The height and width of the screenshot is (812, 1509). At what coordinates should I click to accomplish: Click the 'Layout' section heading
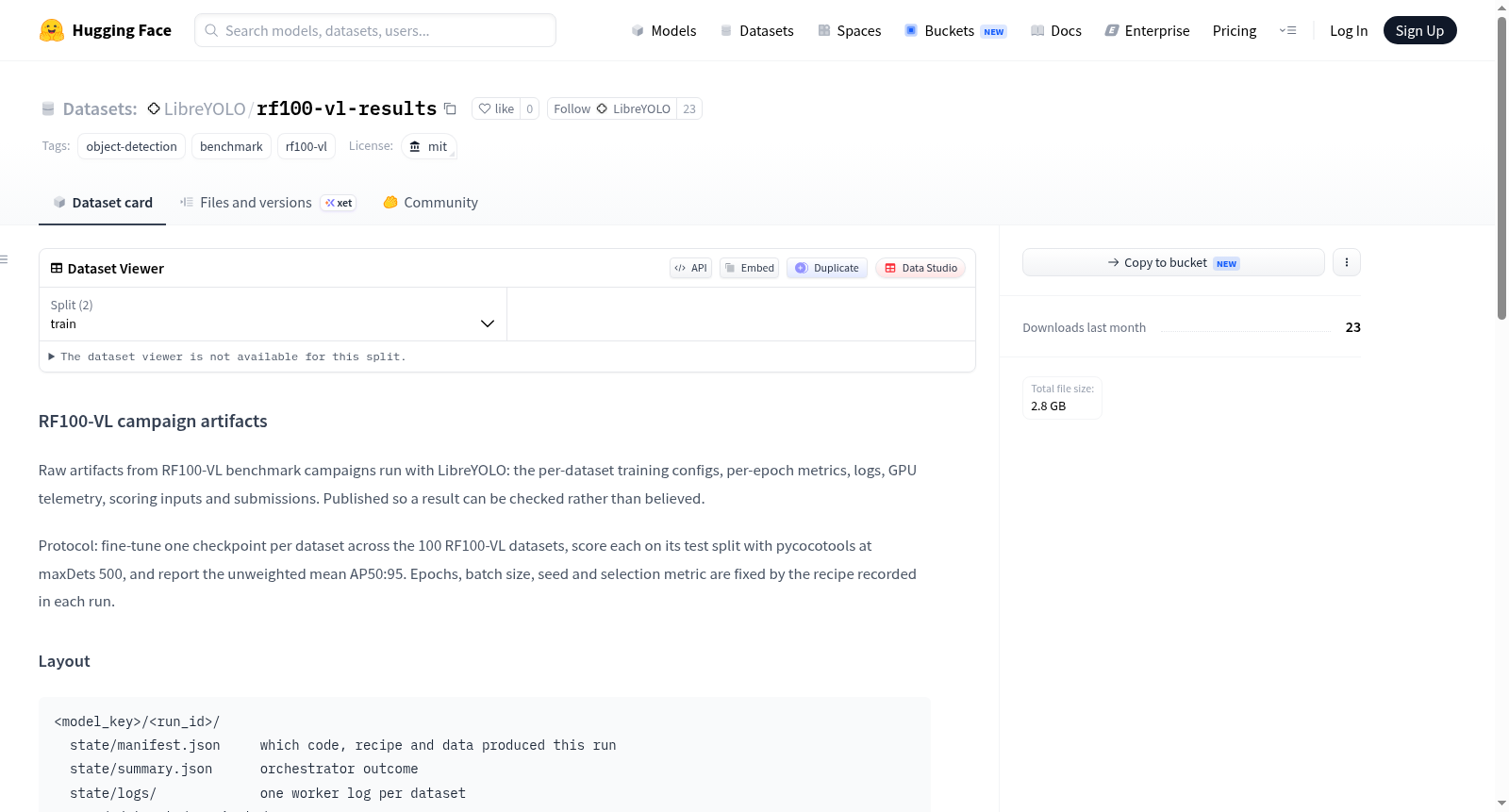[x=64, y=661]
